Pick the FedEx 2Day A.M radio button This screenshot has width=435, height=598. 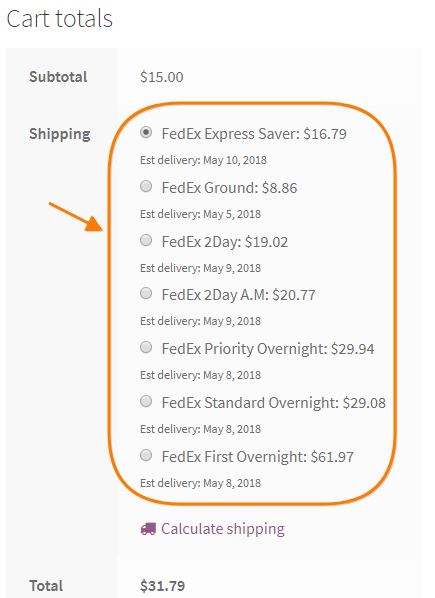click(146, 293)
